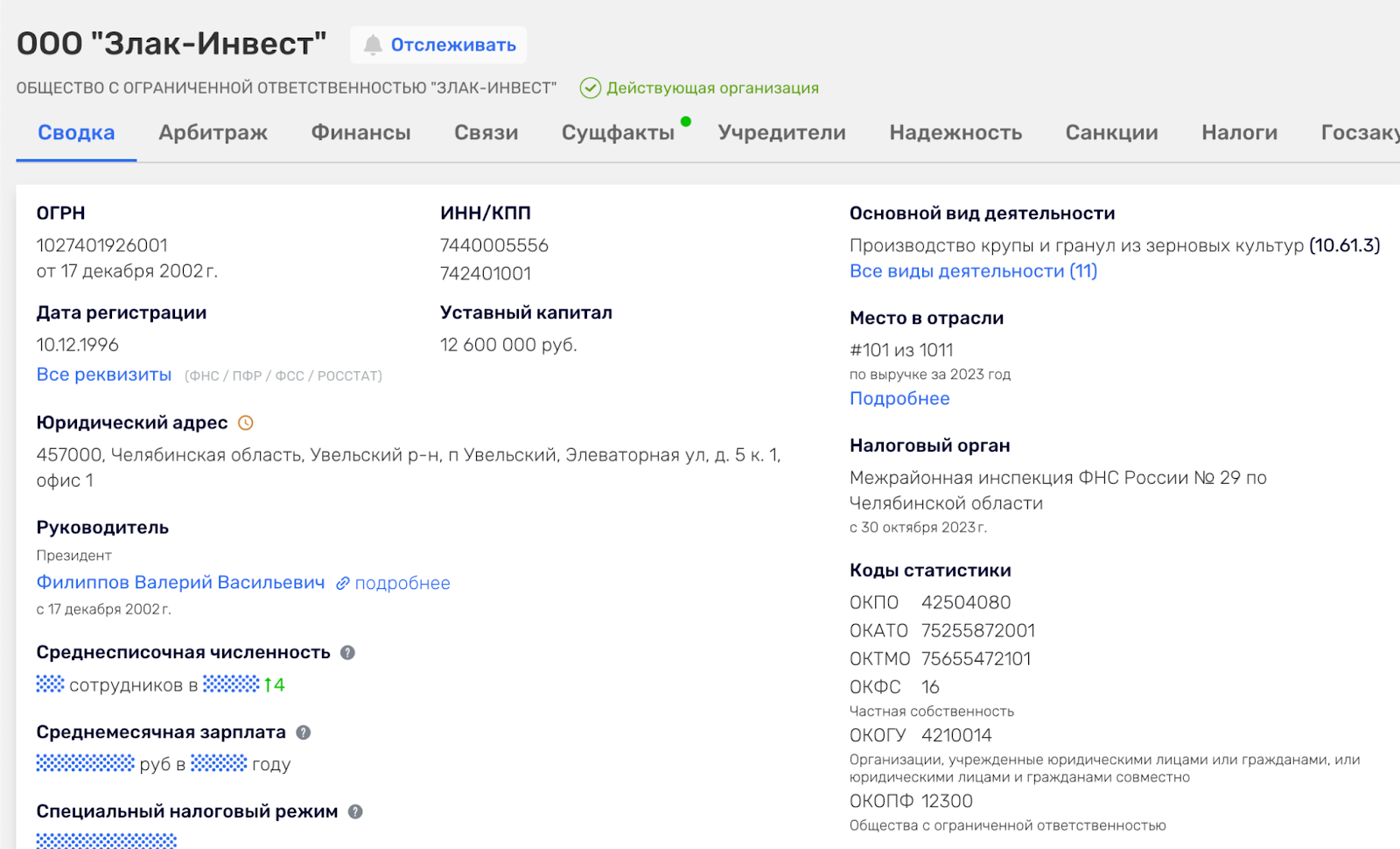Click the OKOPF code 12300

(947, 802)
